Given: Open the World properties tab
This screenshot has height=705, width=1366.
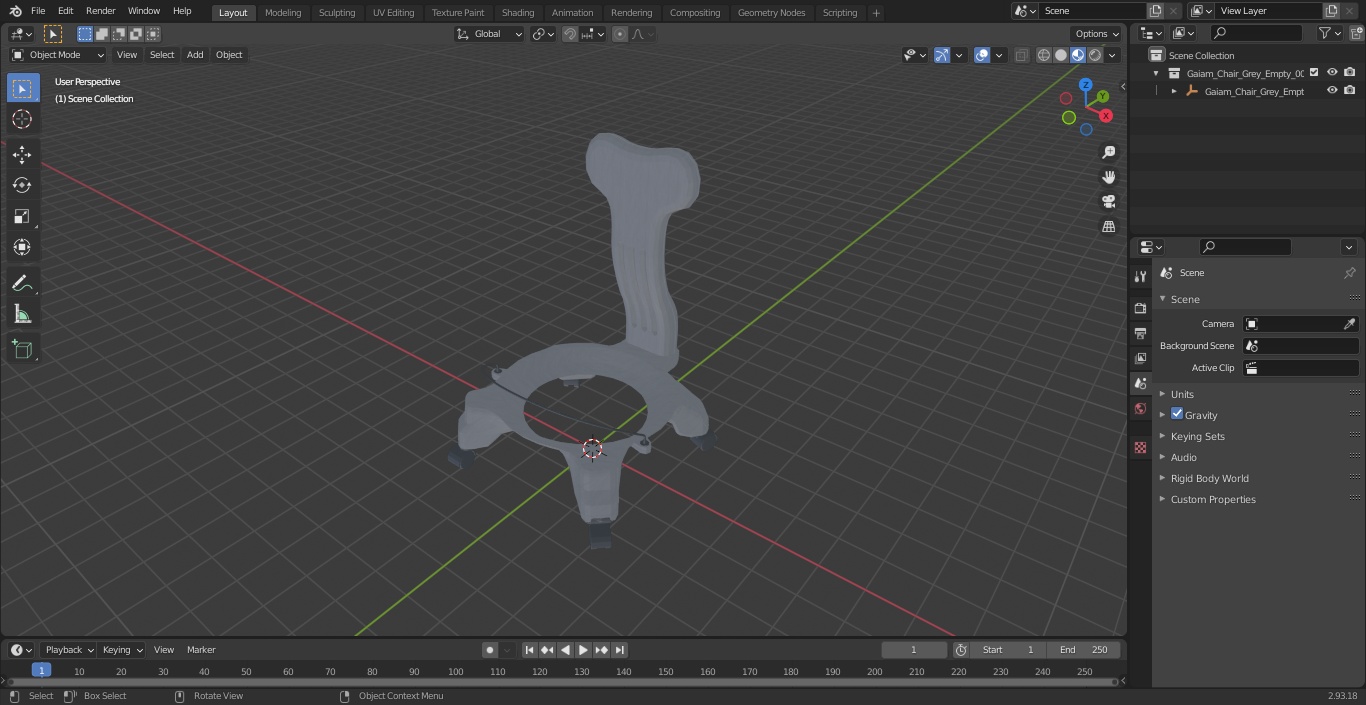Looking at the screenshot, I should click(1140, 409).
